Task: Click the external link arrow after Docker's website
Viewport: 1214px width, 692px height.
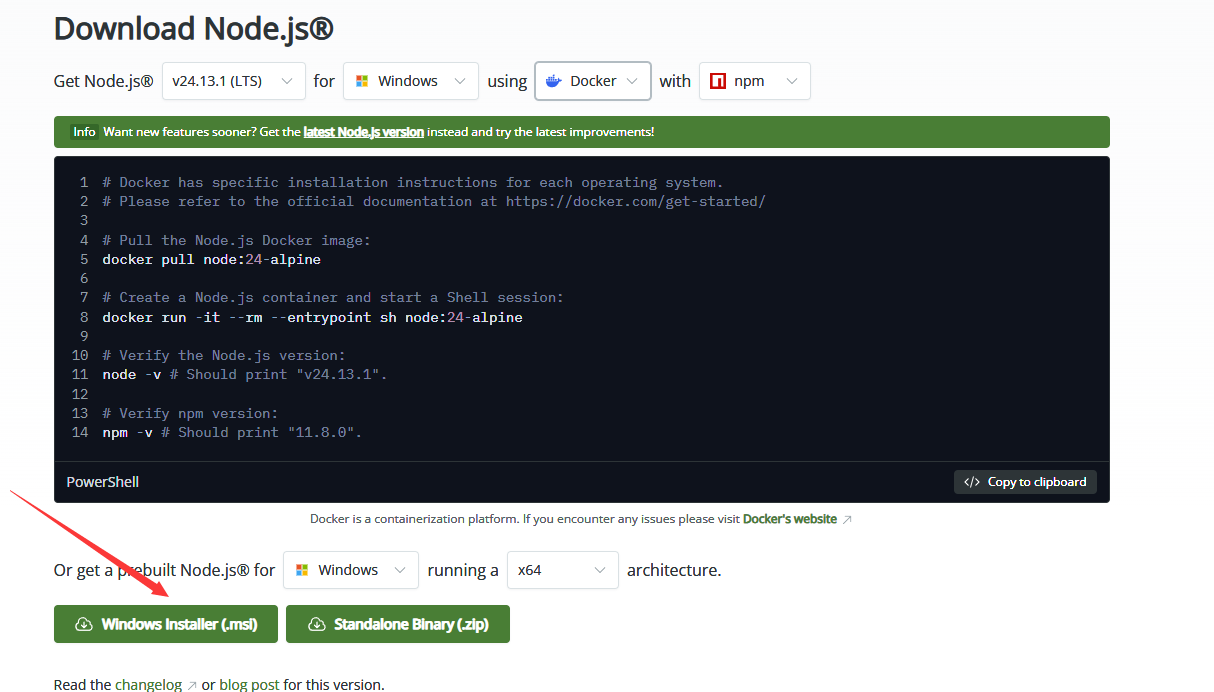Action: [847, 520]
